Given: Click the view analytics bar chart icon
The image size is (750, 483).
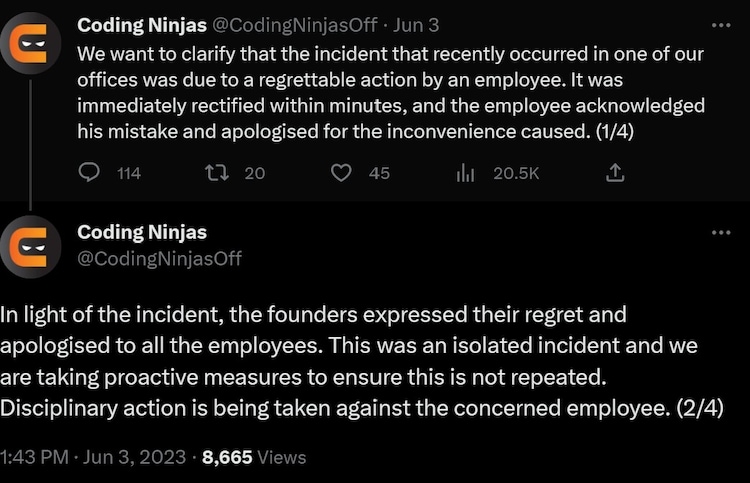Looking at the screenshot, I should [465, 173].
